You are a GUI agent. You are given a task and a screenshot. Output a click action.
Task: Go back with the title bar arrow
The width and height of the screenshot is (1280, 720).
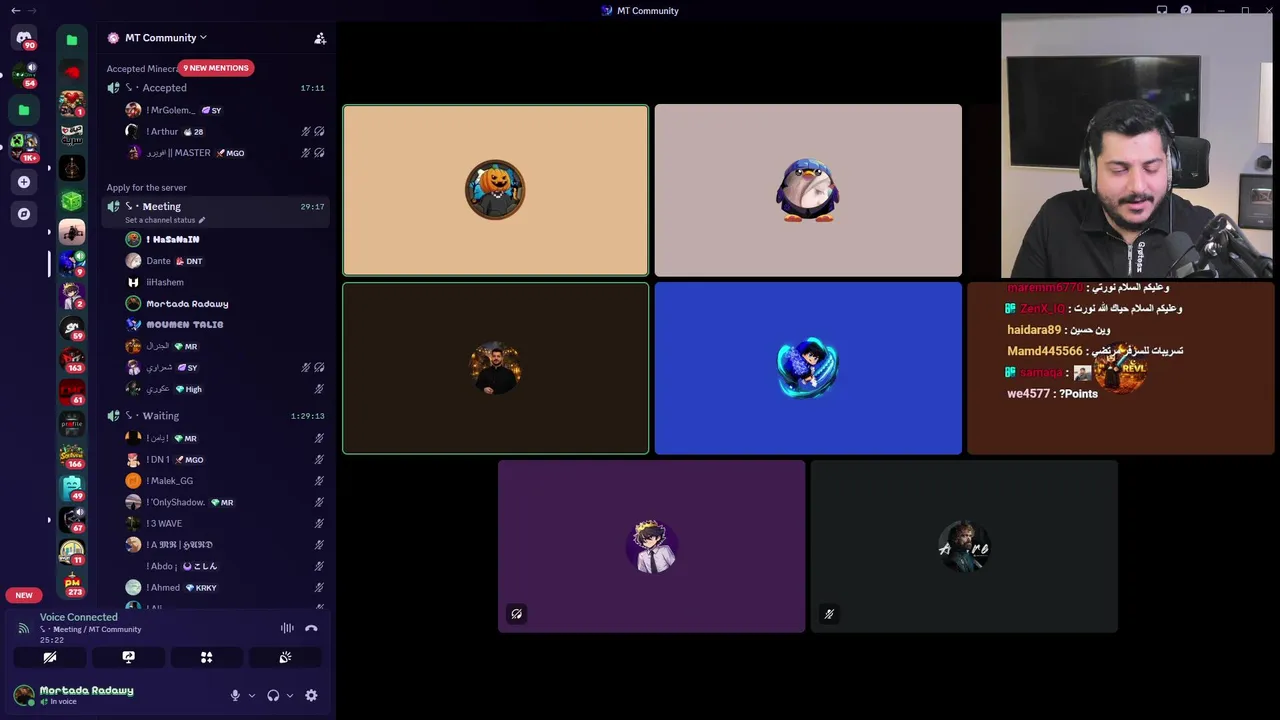tap(15, 10)
